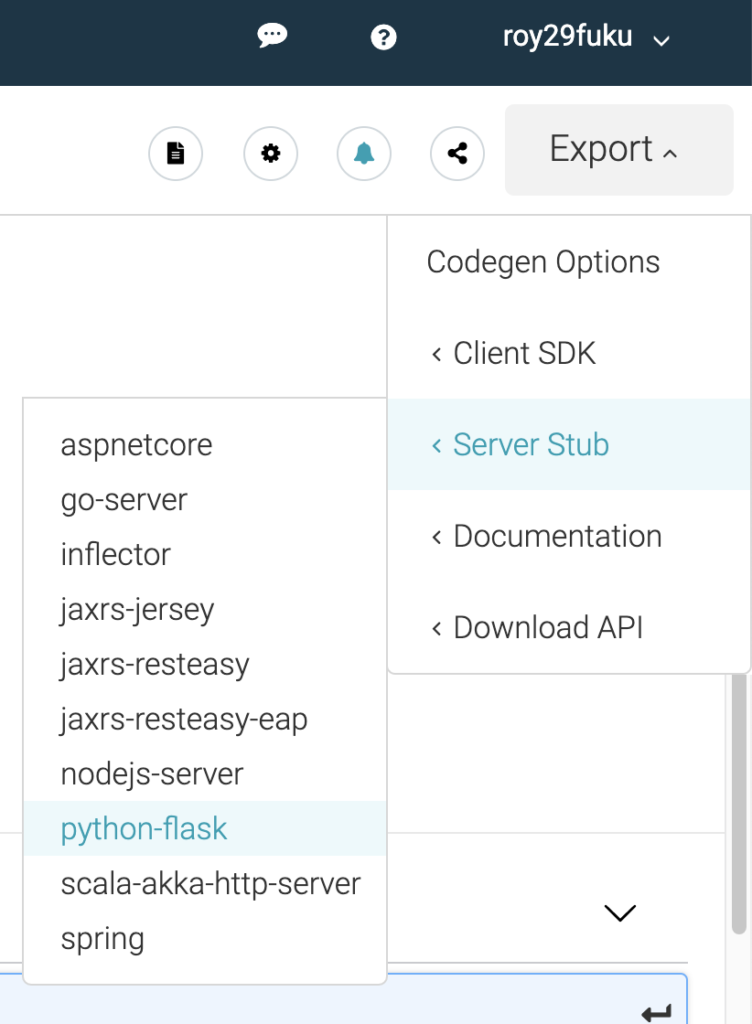Choose aspnetcore server stub

pyautogui.click(x=205, y=445)
